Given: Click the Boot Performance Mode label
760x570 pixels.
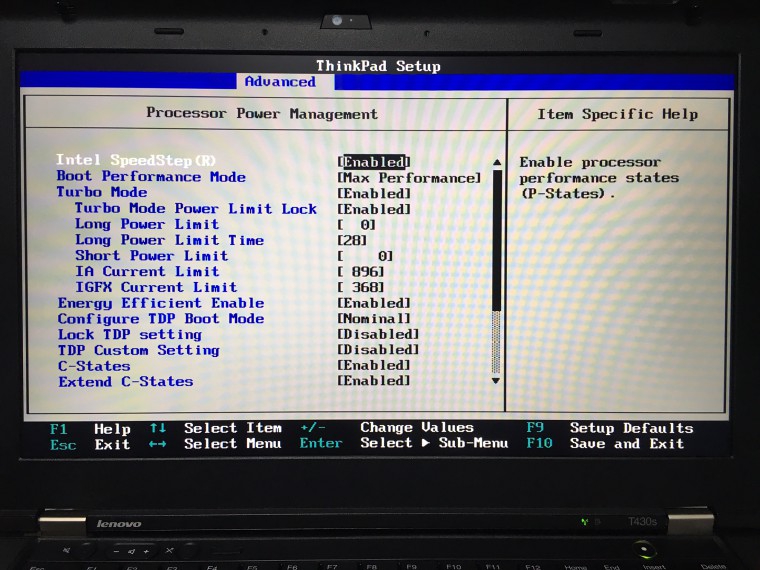Looking at the screenshot, I should click(x=151, y=176).
